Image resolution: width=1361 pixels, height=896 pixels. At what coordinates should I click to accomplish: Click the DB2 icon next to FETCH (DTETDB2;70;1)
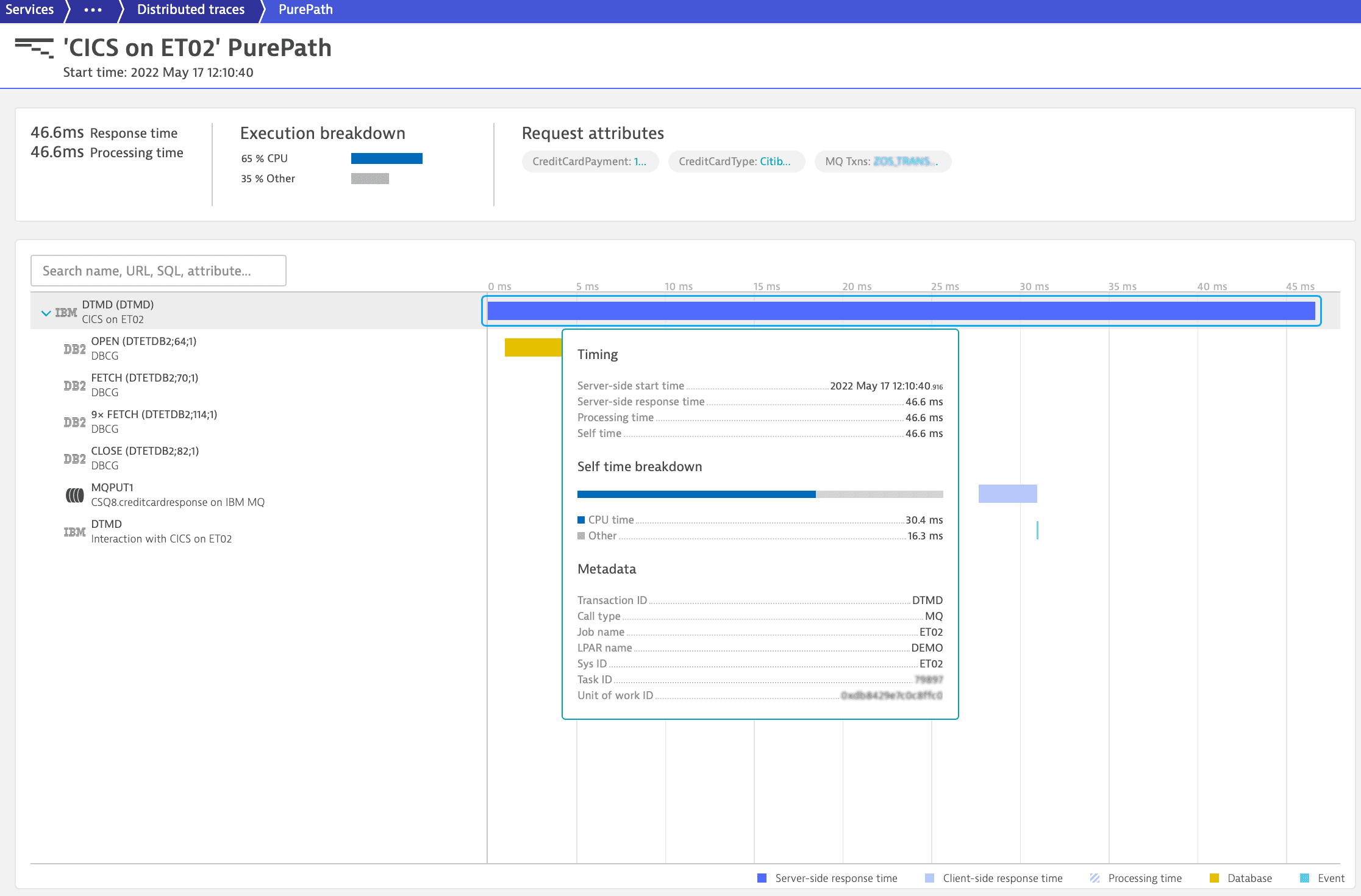pos(74,386)
